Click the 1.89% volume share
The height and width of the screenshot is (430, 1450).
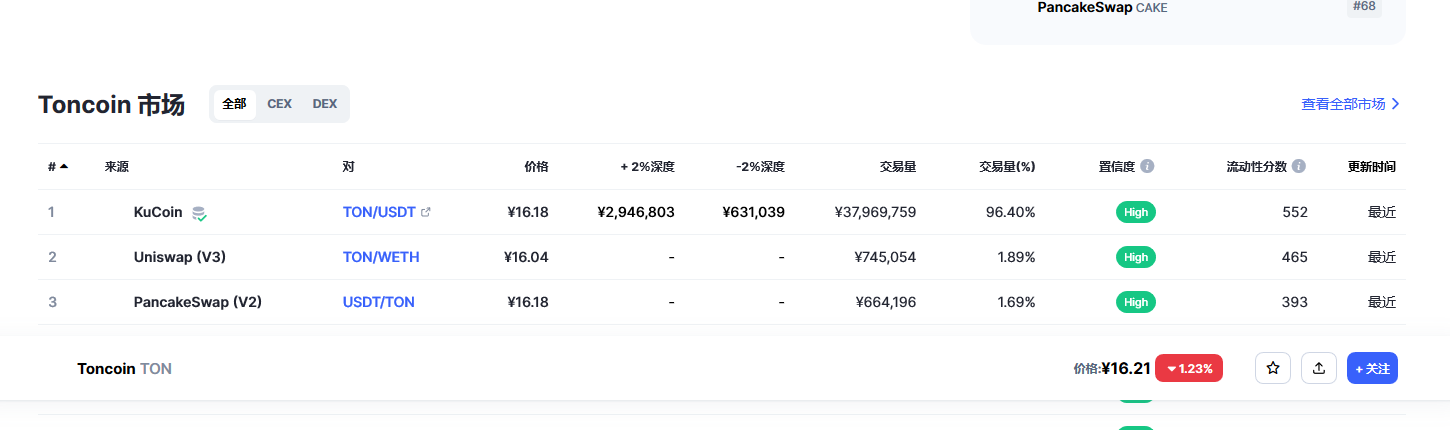[x=1016, y=257]
